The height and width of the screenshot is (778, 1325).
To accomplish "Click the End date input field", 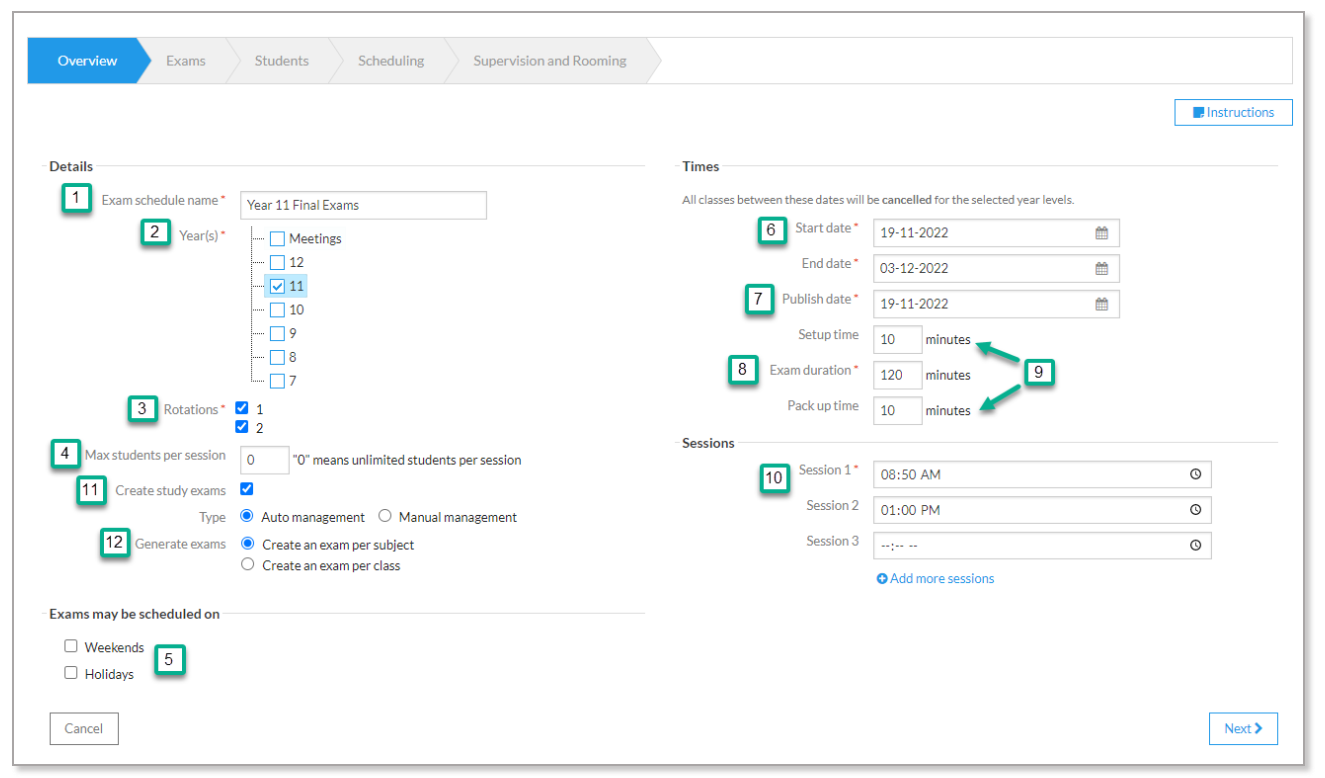I will pyautogui.click(x=996, y=268).
